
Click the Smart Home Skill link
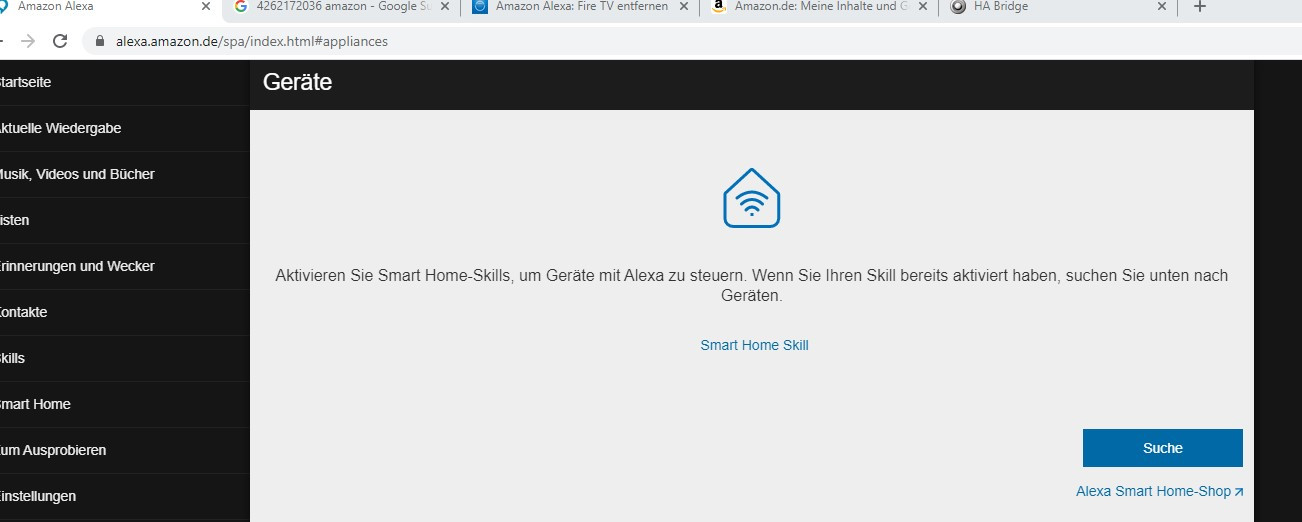754,345
